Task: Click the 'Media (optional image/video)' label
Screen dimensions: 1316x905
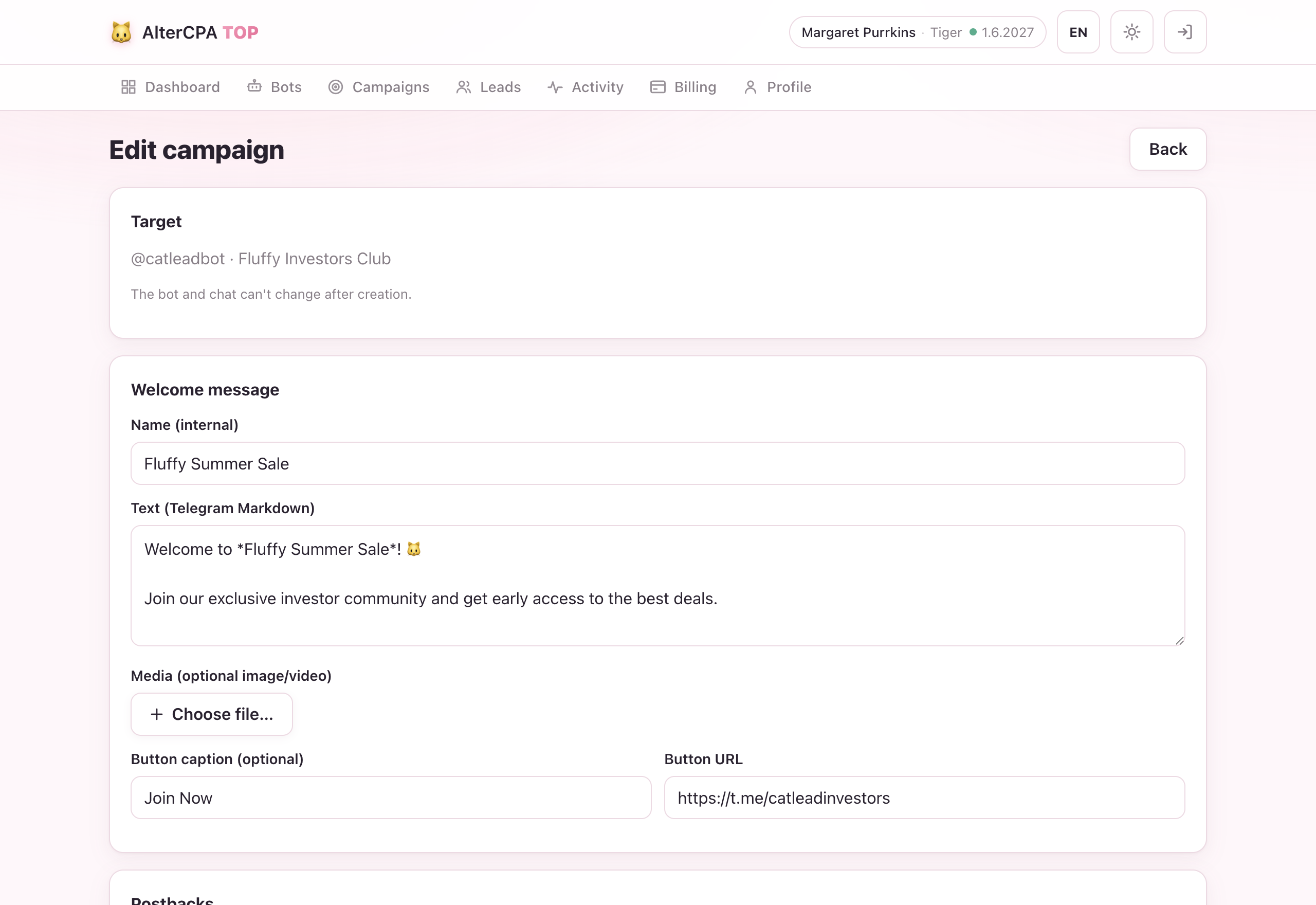Action: point(231,675)
